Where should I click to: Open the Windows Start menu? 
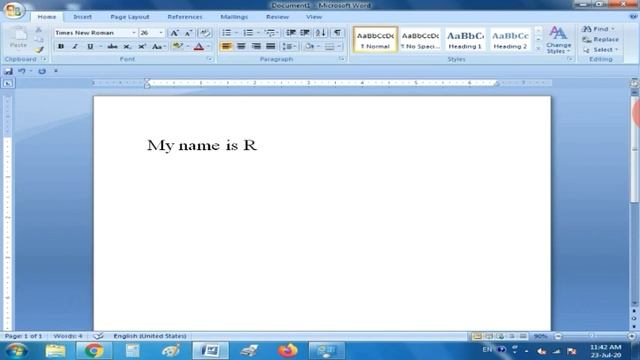pos(16,351)
